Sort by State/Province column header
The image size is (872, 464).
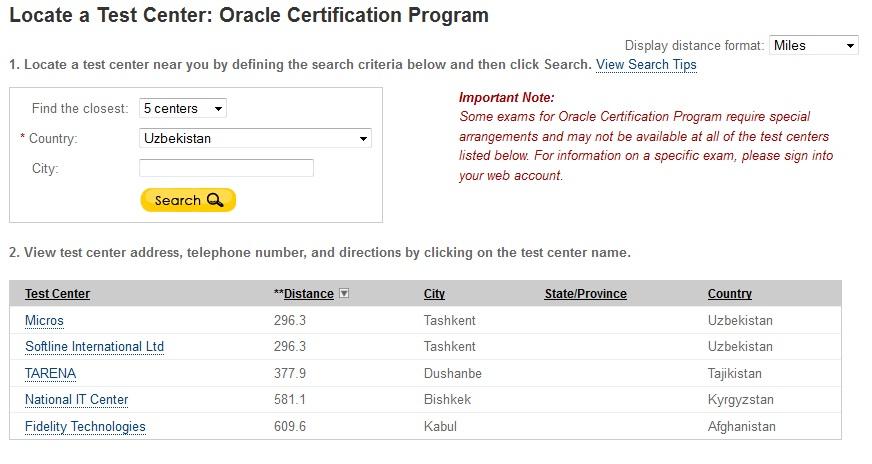(x=585, y=294)
